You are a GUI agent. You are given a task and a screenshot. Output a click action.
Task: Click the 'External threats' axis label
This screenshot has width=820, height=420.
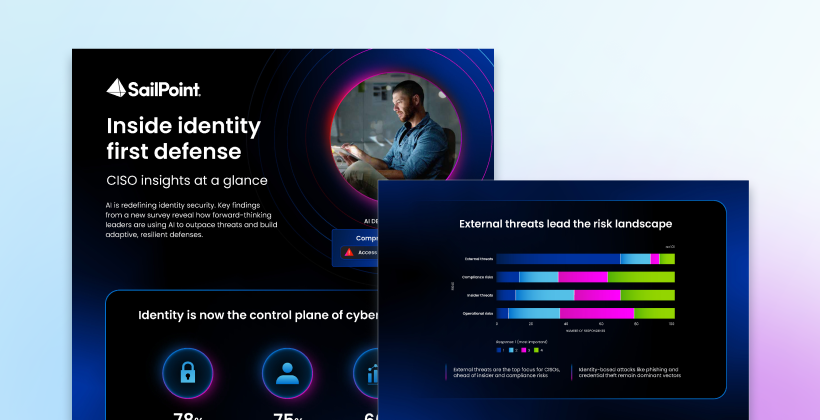tap(479, 259)
